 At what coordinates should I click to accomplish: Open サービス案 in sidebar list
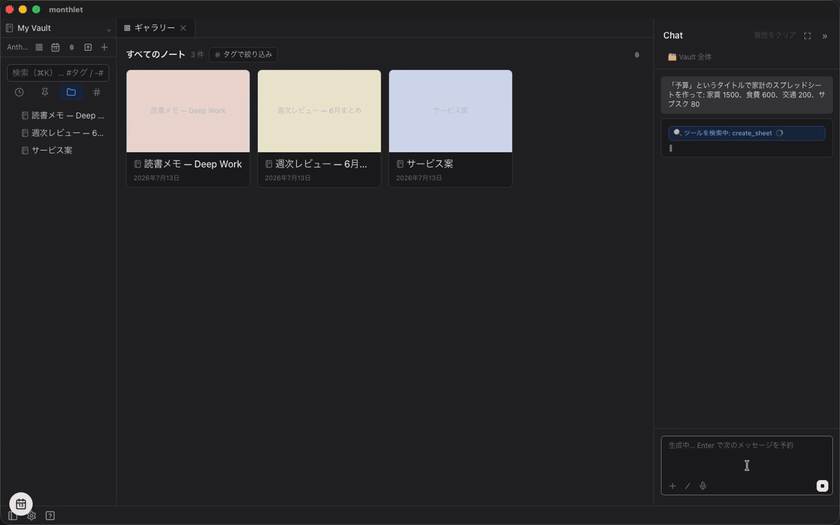(47, 151)
